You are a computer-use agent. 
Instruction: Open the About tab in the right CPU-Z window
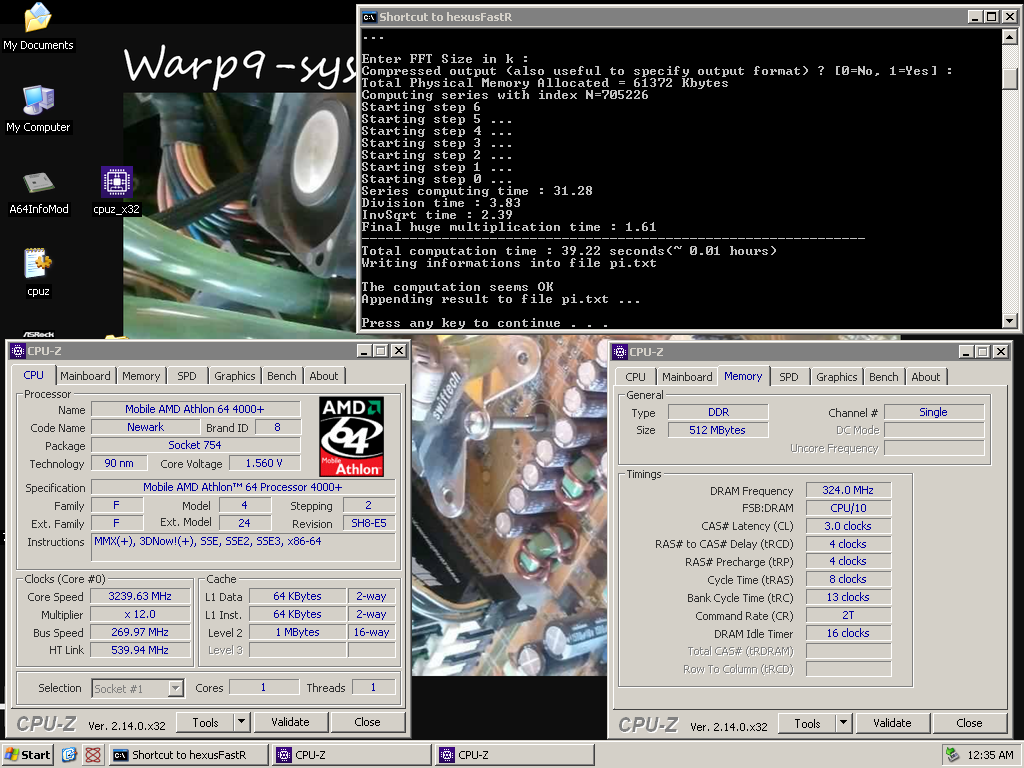click(926, 377)
